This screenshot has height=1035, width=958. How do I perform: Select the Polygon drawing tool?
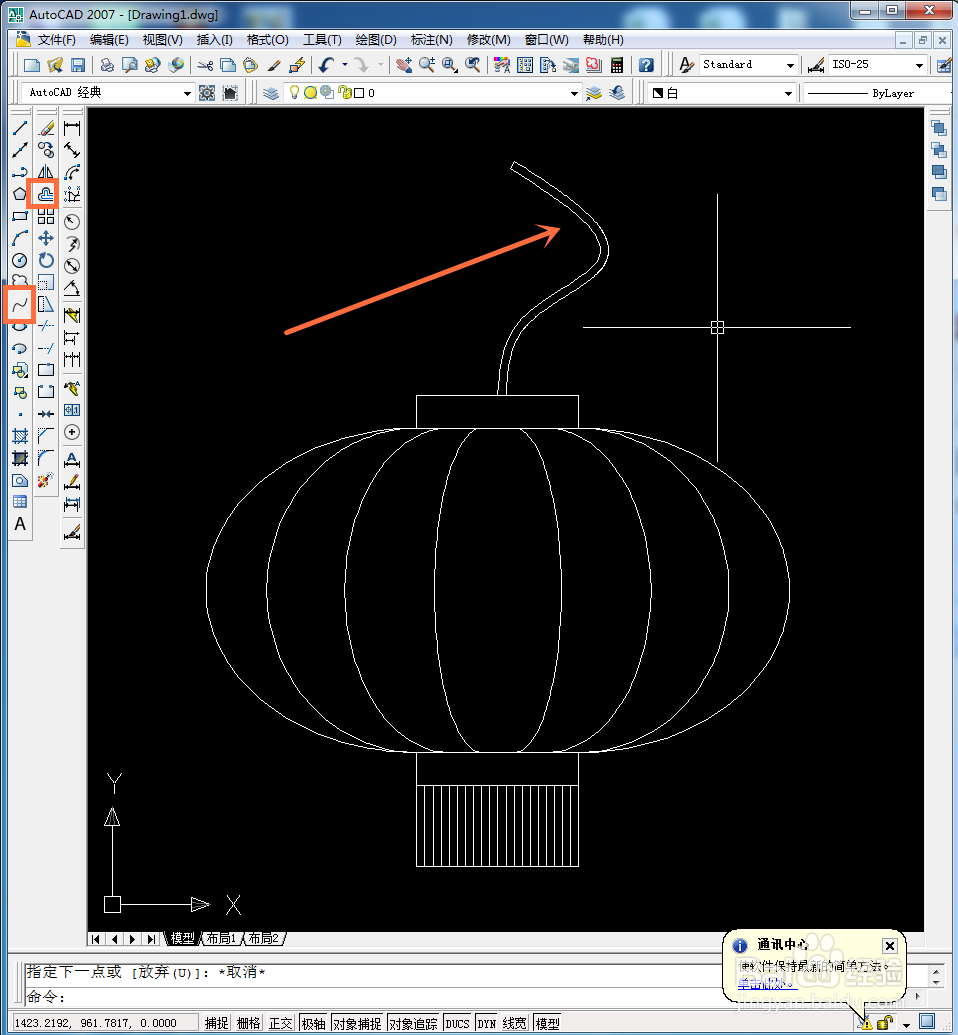pos(20,194)
